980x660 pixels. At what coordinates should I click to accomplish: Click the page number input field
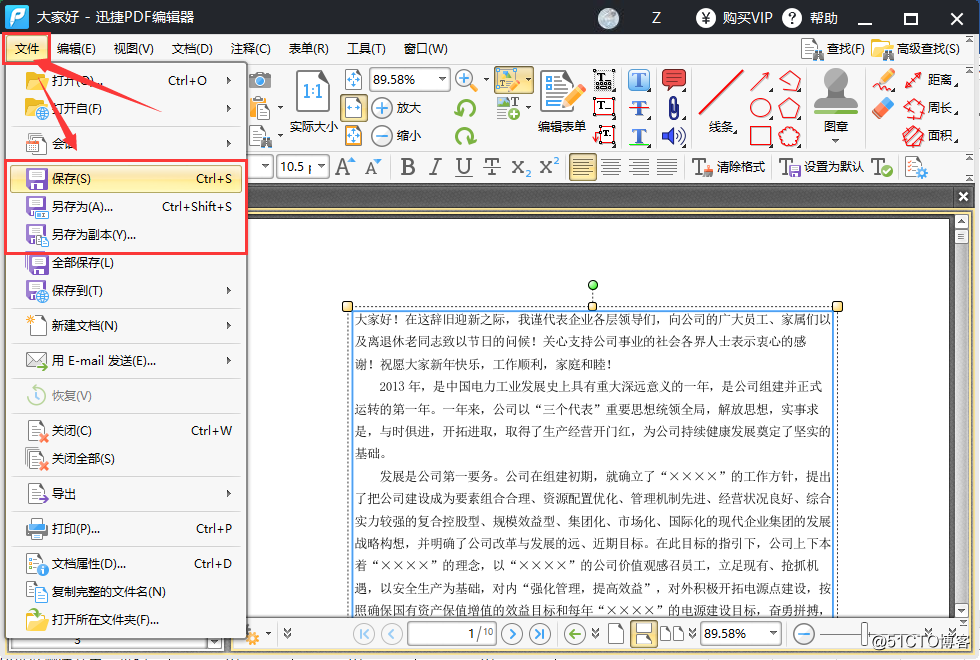pos(452,634)
